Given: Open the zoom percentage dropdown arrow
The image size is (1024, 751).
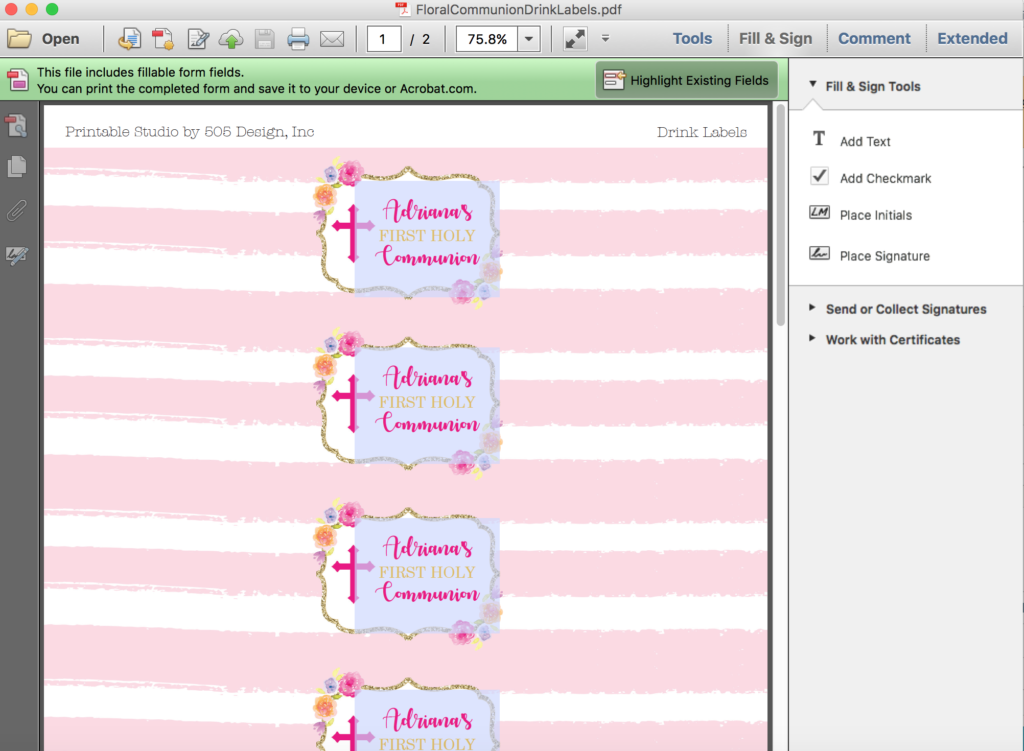Looking at the screenshot, I should click(529, 39).
